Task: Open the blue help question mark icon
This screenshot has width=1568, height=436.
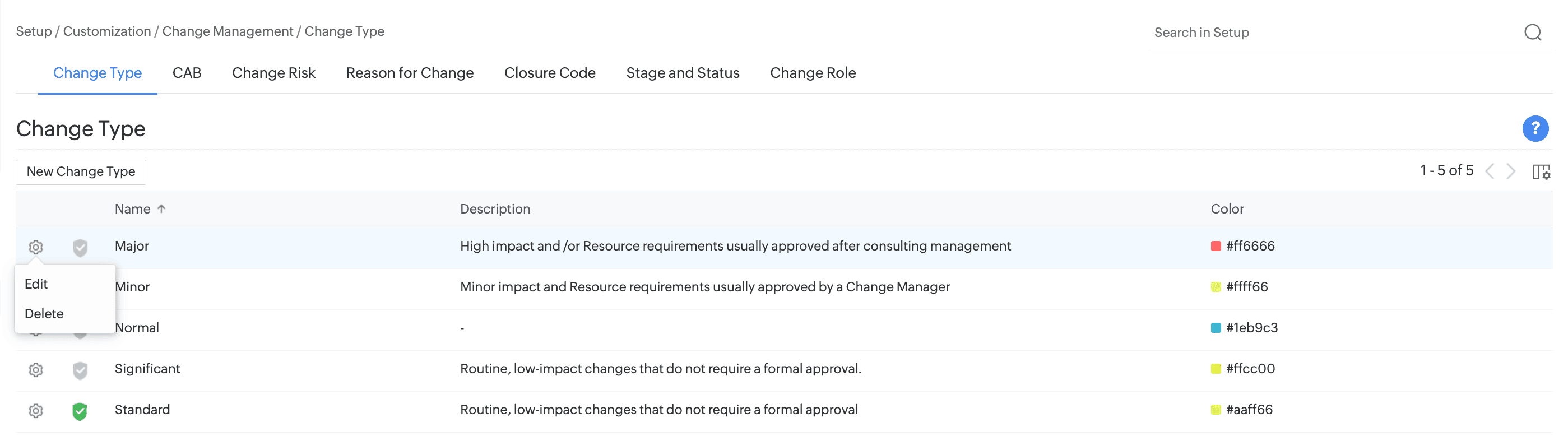Action: [1534, 128]
